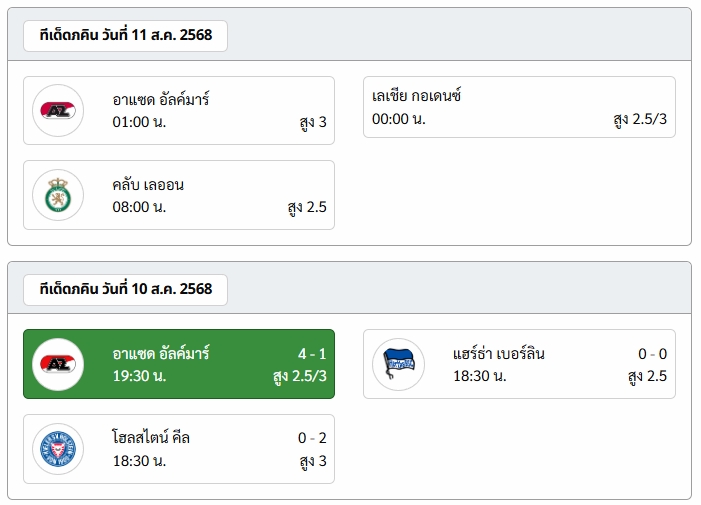
Task: Open ทีเด็ดภคิน วันที่ 11 ส.ค. 2568 header
Action: 126,35
